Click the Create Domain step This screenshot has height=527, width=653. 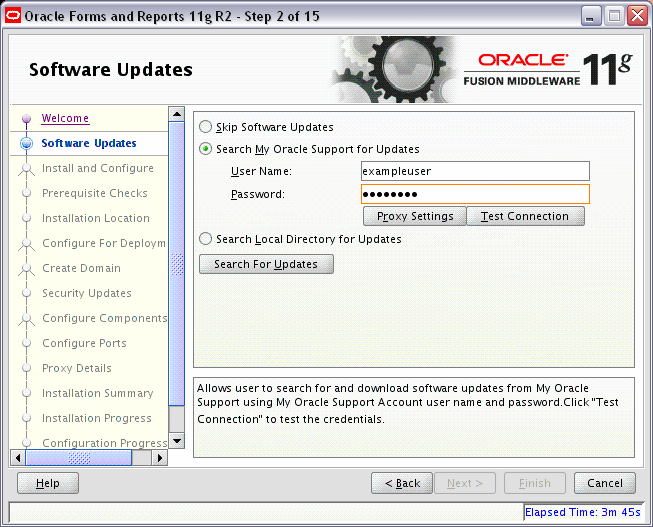[x=82, y=268]
